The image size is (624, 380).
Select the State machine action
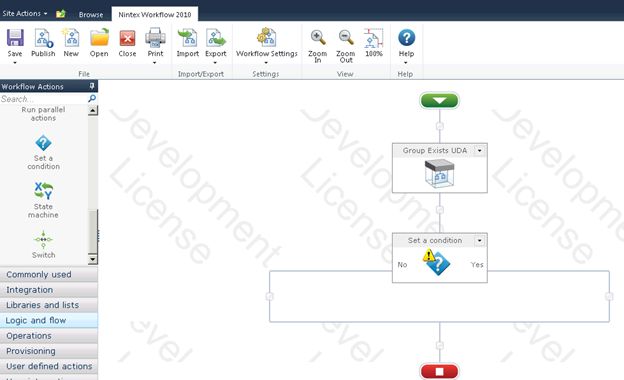43,201
